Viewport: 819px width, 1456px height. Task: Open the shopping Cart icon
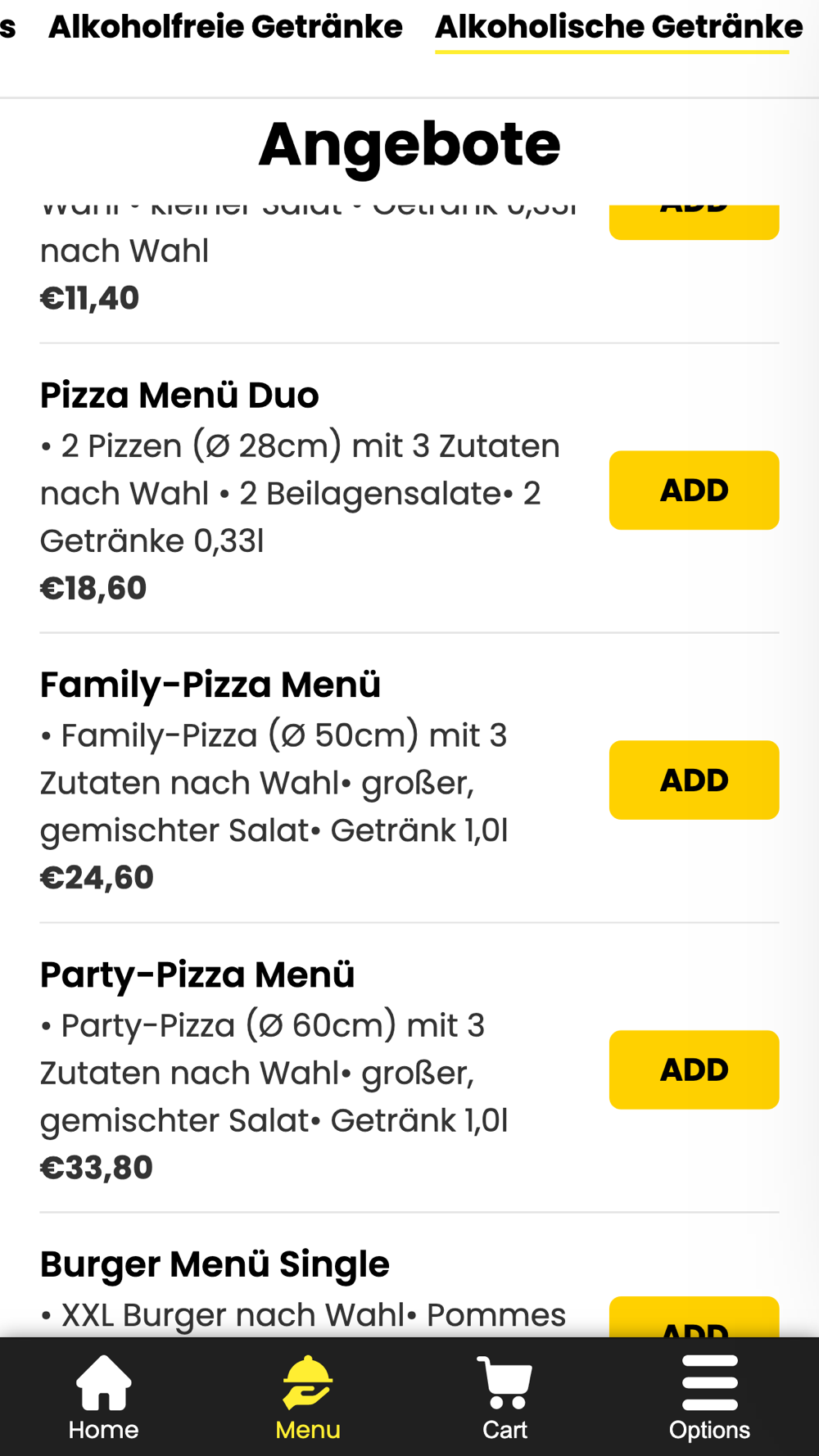coord(505,1382)
